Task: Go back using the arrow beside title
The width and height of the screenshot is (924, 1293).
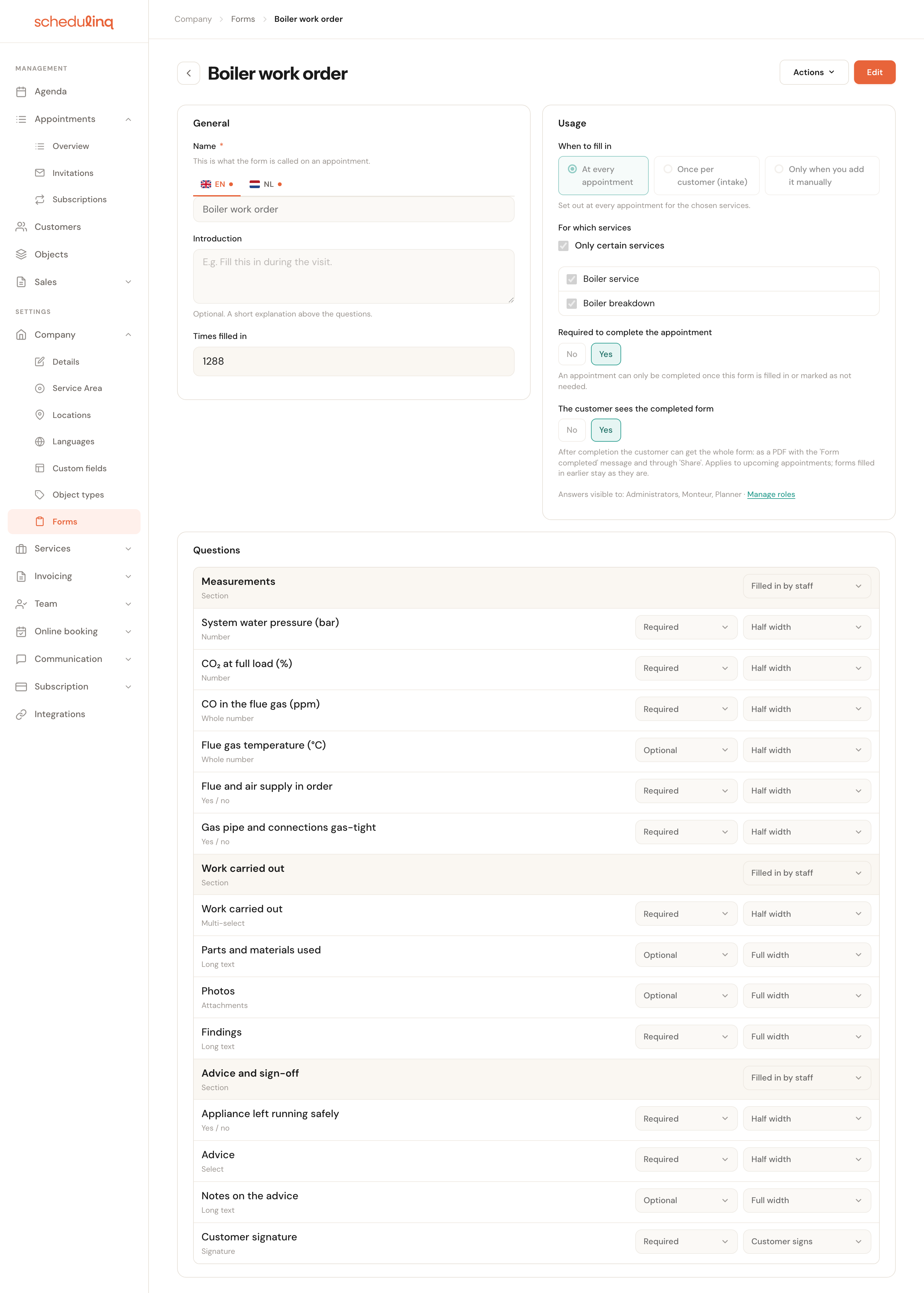Action: (x=188, y=74)
